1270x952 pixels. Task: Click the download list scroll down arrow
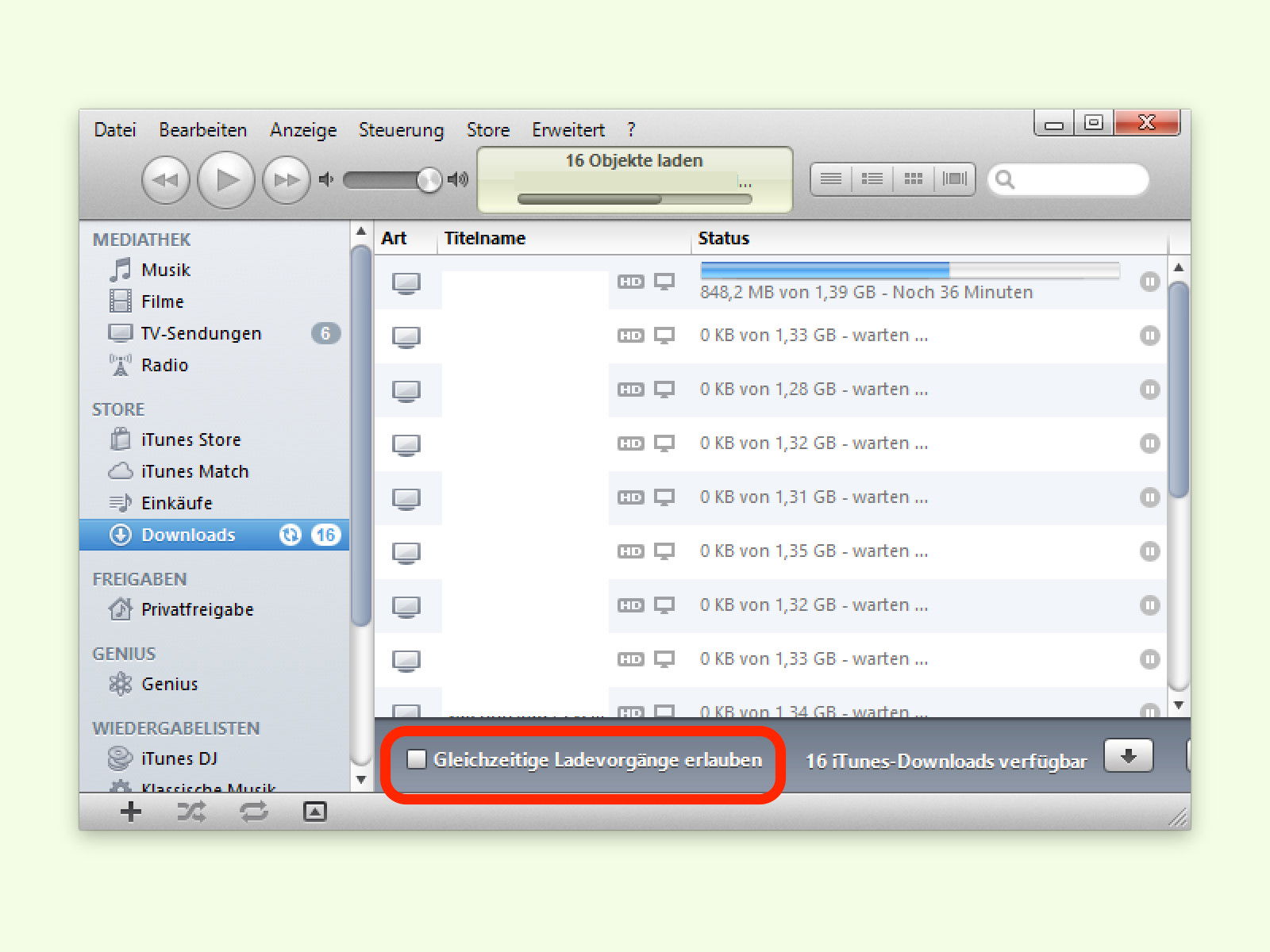[x=1179, y=705]
